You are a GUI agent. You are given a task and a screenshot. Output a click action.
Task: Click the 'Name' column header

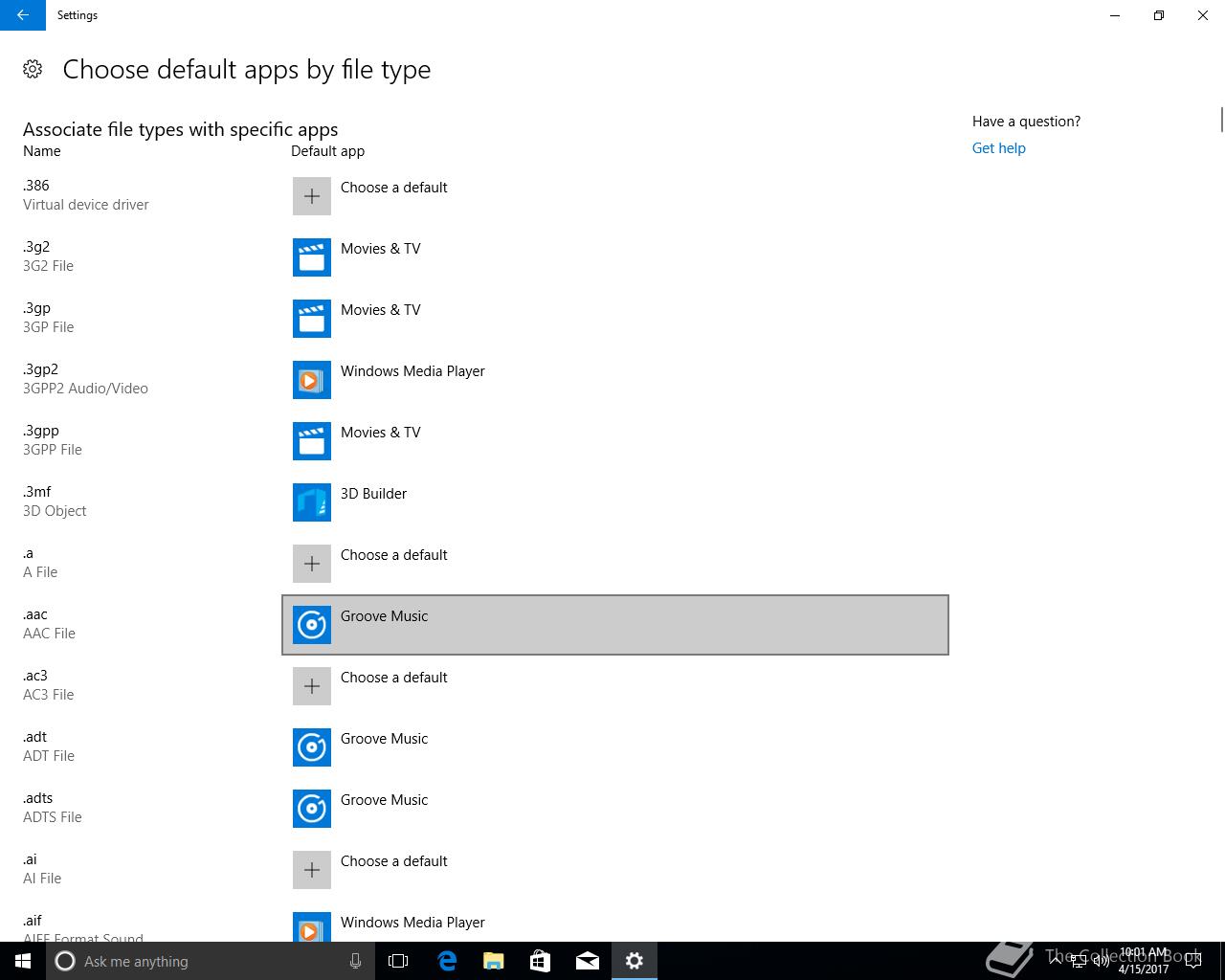tap(42, 151)
